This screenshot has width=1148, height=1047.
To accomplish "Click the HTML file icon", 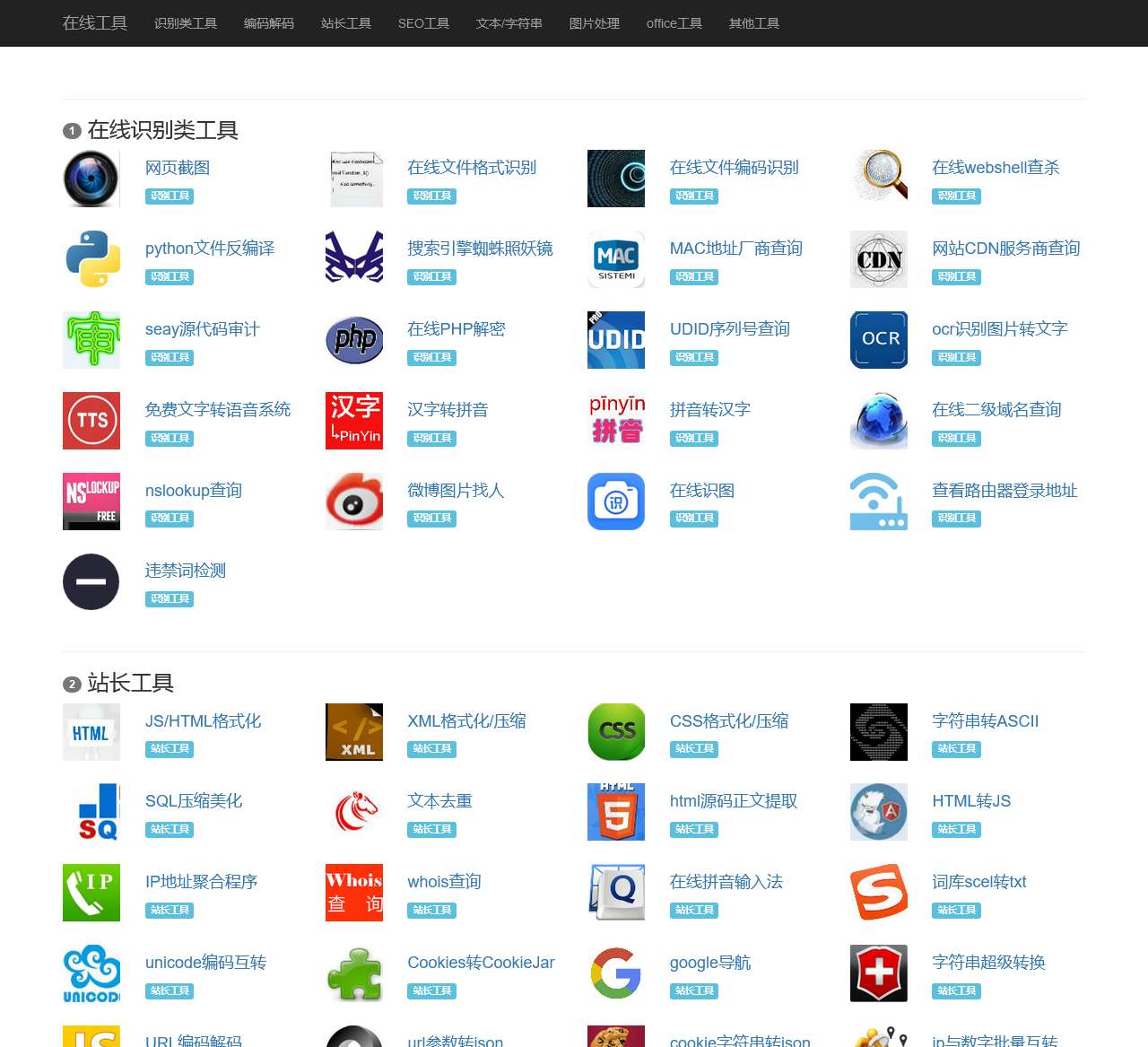I will pos(91,732).
